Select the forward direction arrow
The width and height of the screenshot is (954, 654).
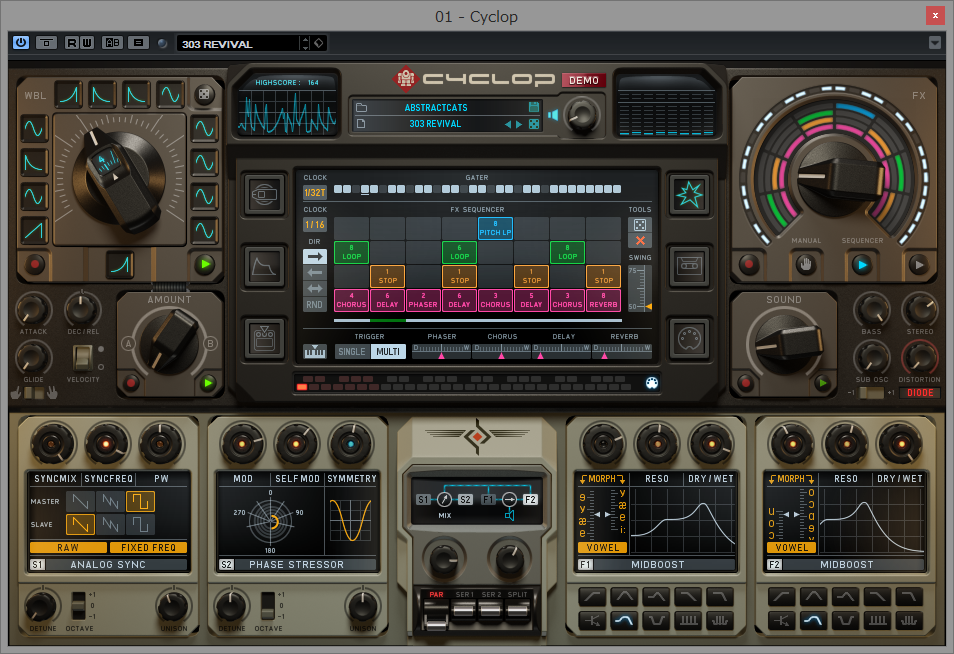coord(315,257)
